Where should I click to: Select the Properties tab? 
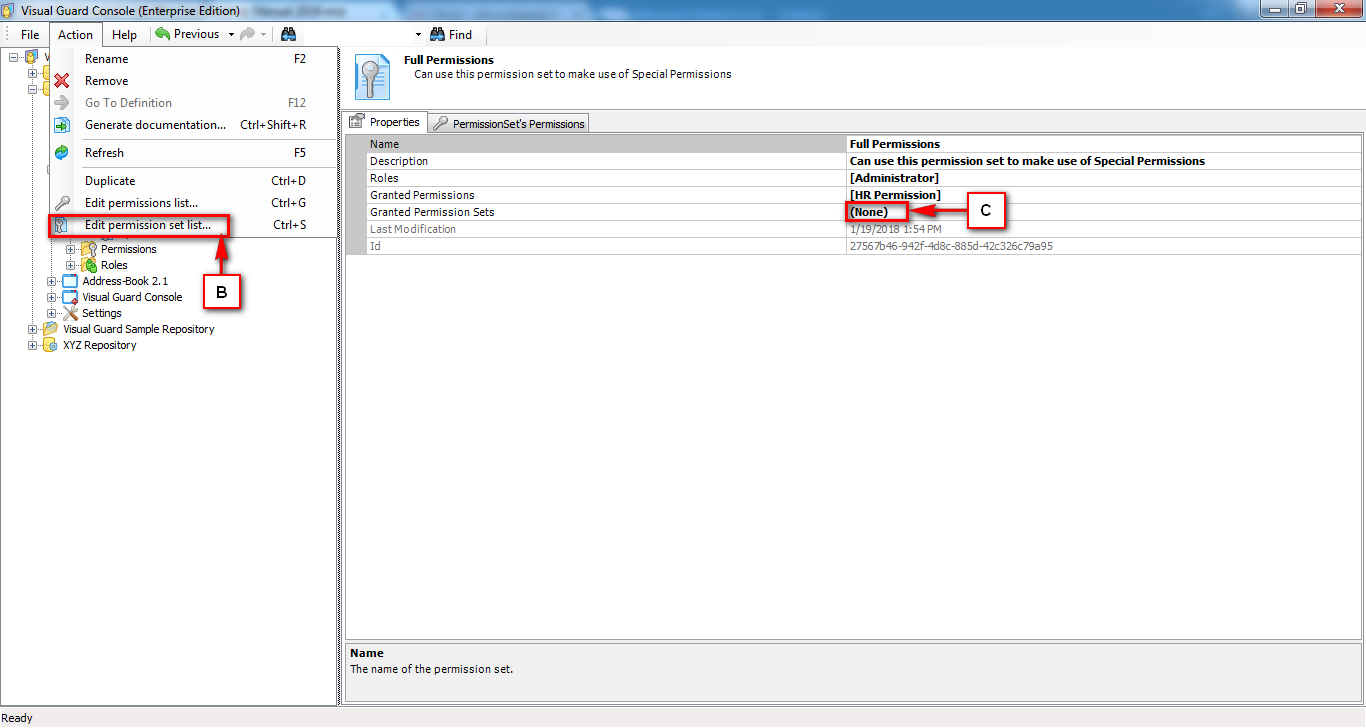point(386,122)
